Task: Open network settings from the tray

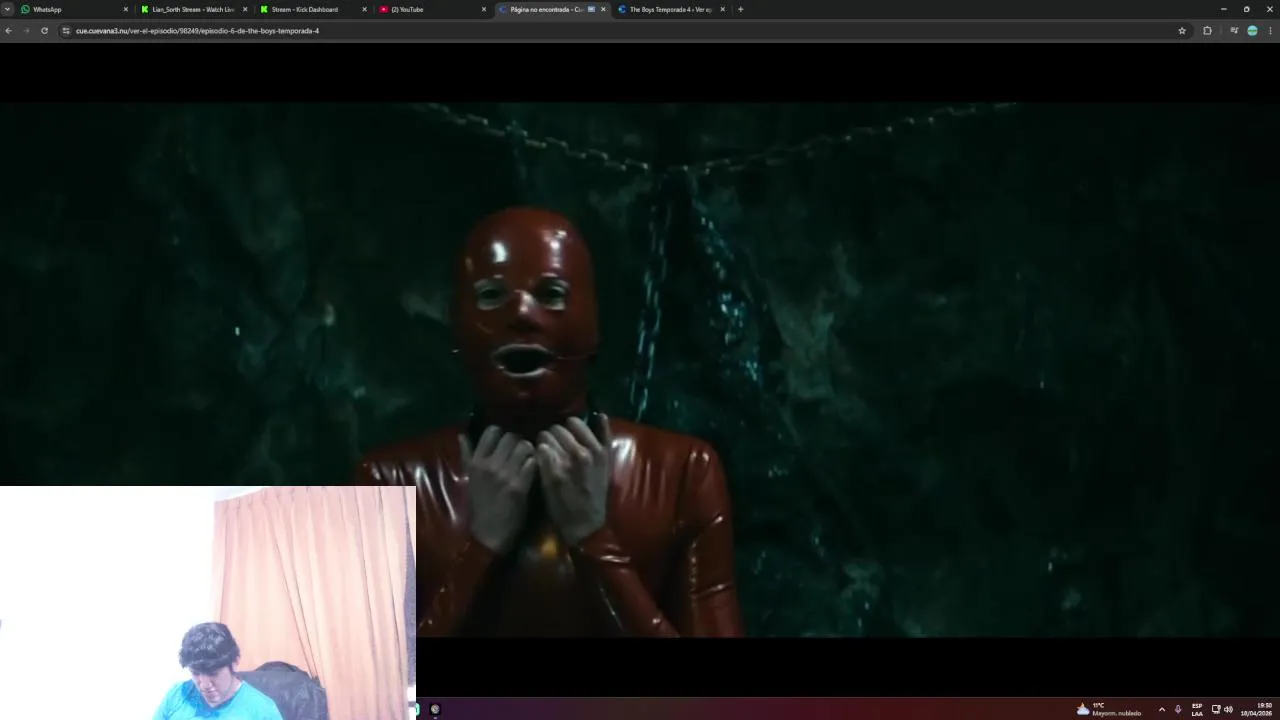Action: tap(1216, 709)
